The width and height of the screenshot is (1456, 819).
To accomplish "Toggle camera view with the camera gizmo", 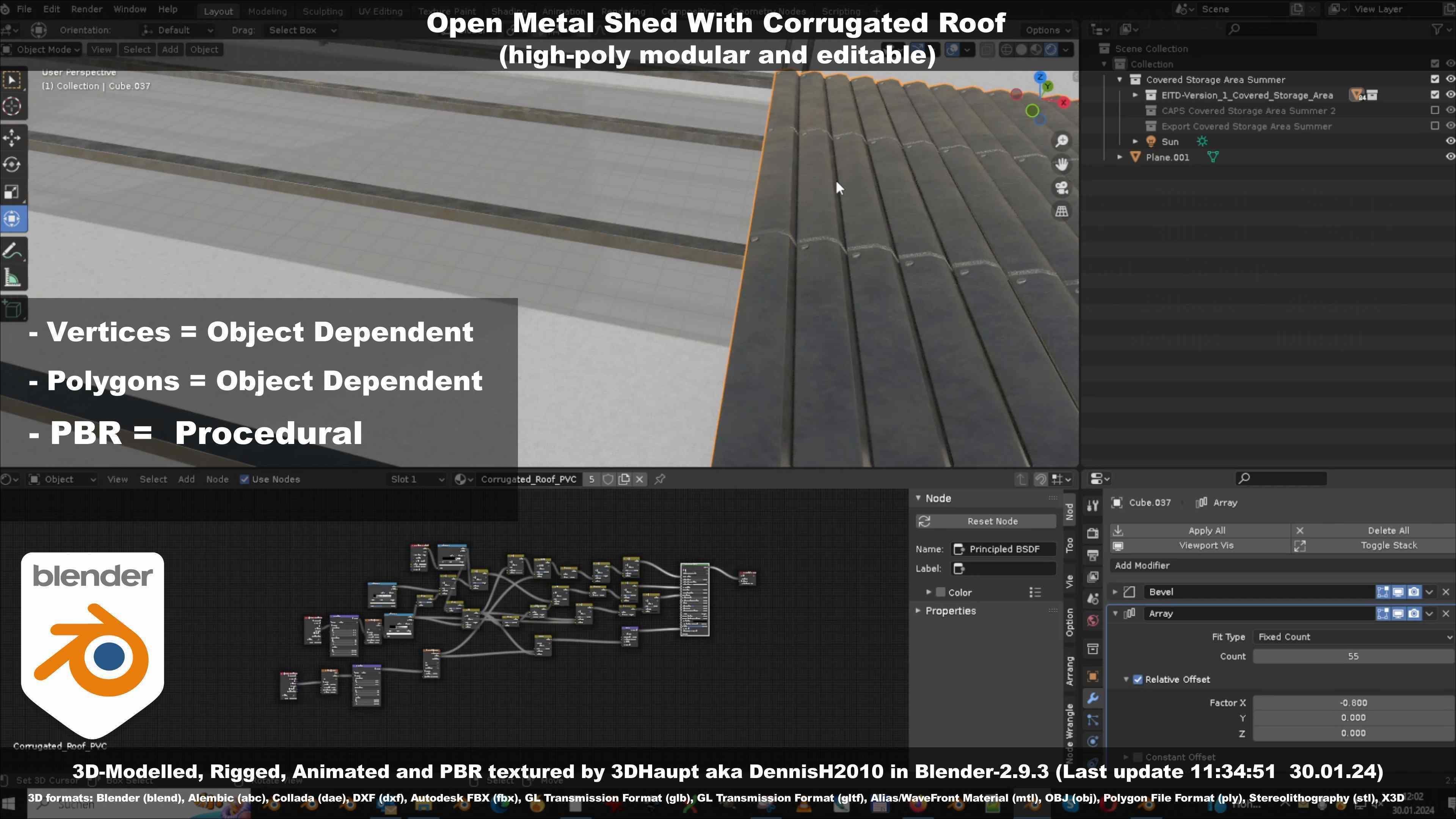I will click(x=1062, y=188).
